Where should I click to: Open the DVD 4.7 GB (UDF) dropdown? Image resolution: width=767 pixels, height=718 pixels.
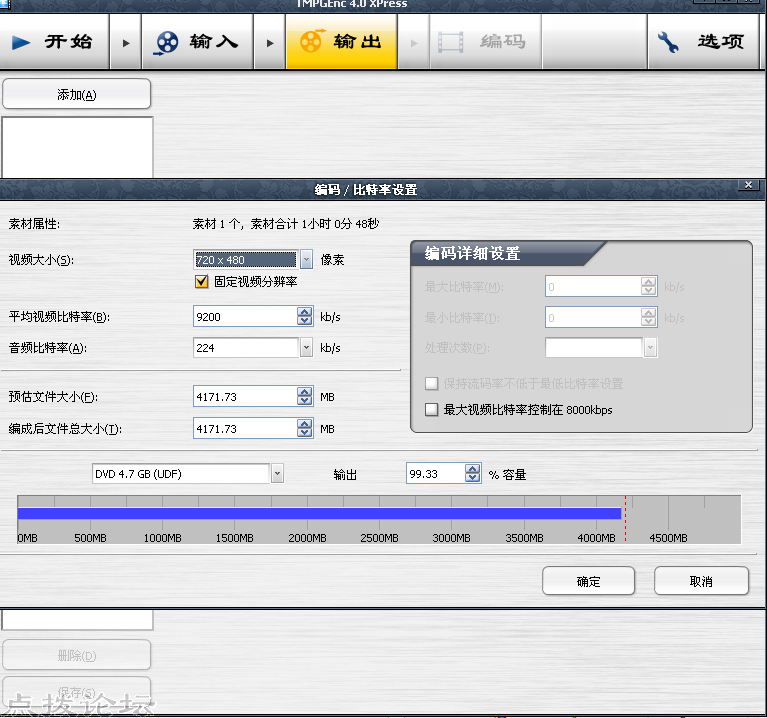pos(277,473)
